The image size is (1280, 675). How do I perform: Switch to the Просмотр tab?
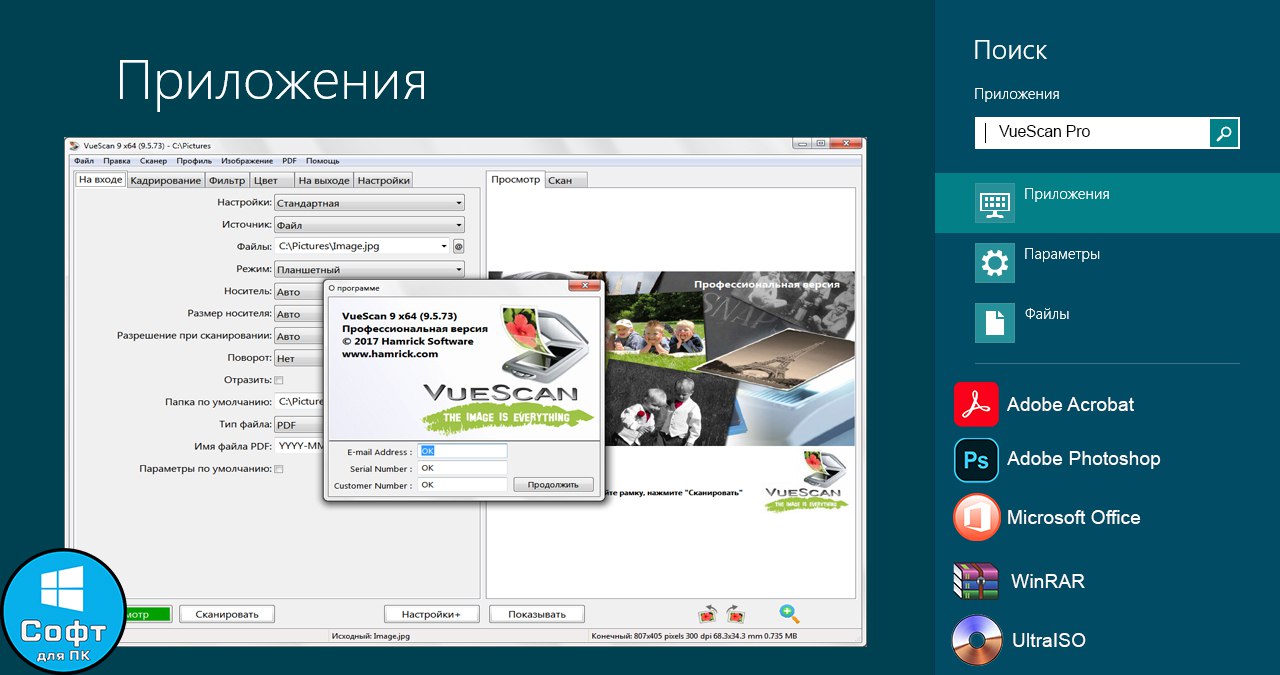click(515, 179)
